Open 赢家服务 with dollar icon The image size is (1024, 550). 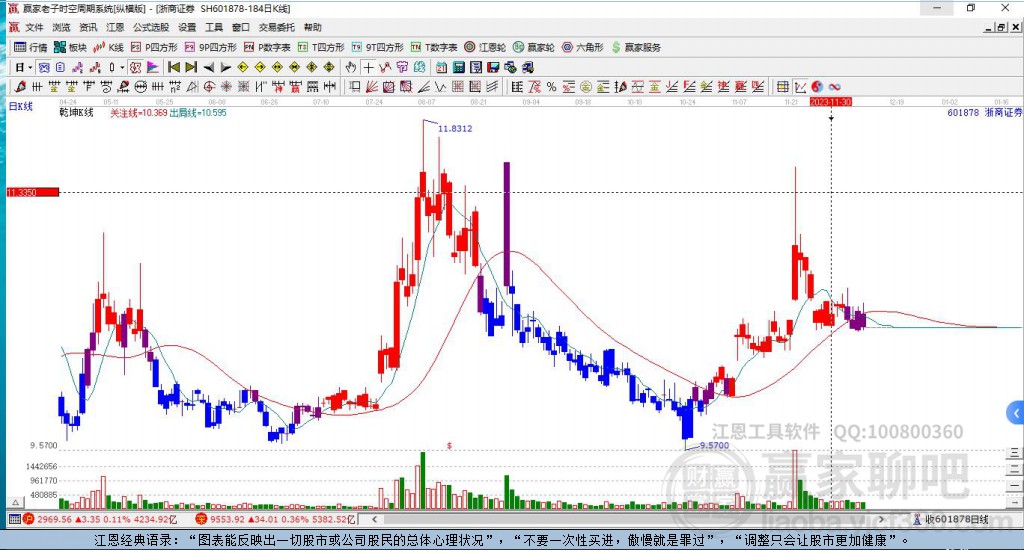click(636, 47)
